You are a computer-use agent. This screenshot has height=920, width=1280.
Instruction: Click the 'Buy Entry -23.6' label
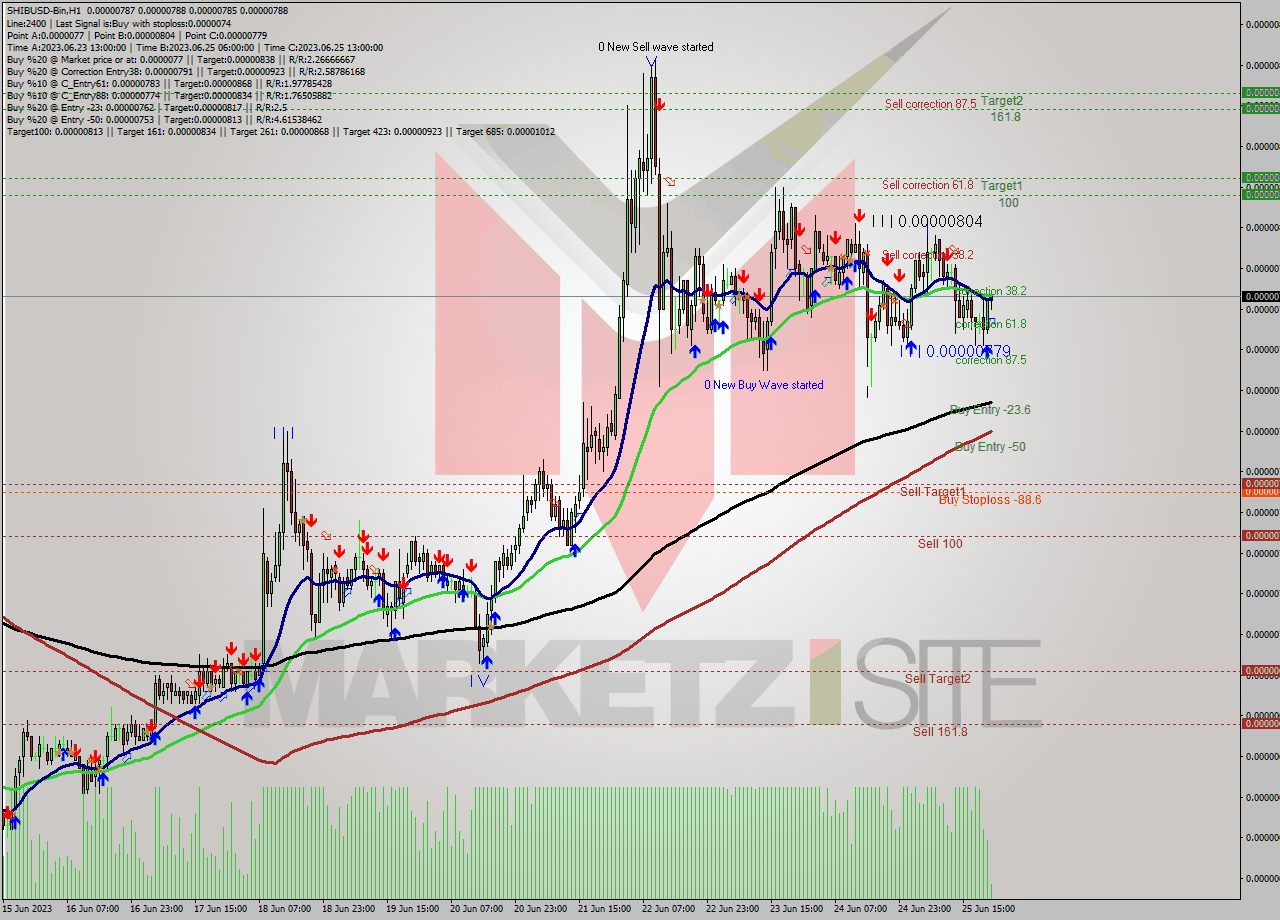990,410
